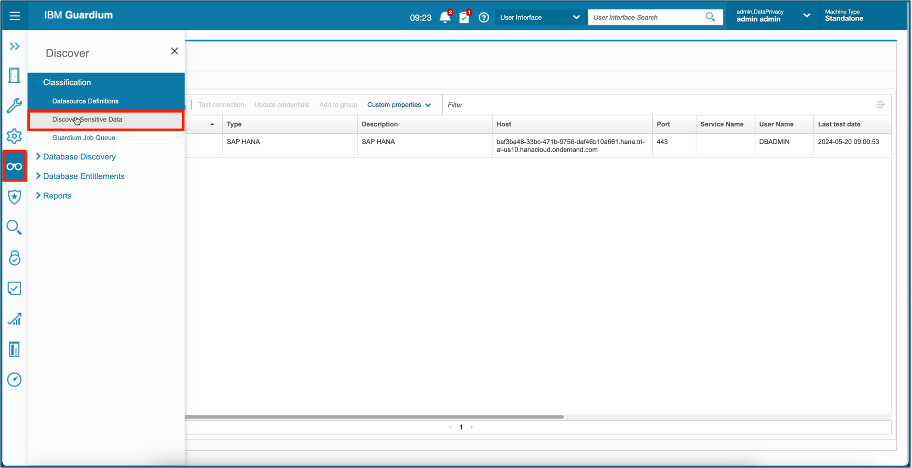
Task: Open the to-do clipboard icon
Action: pos(465,17)
